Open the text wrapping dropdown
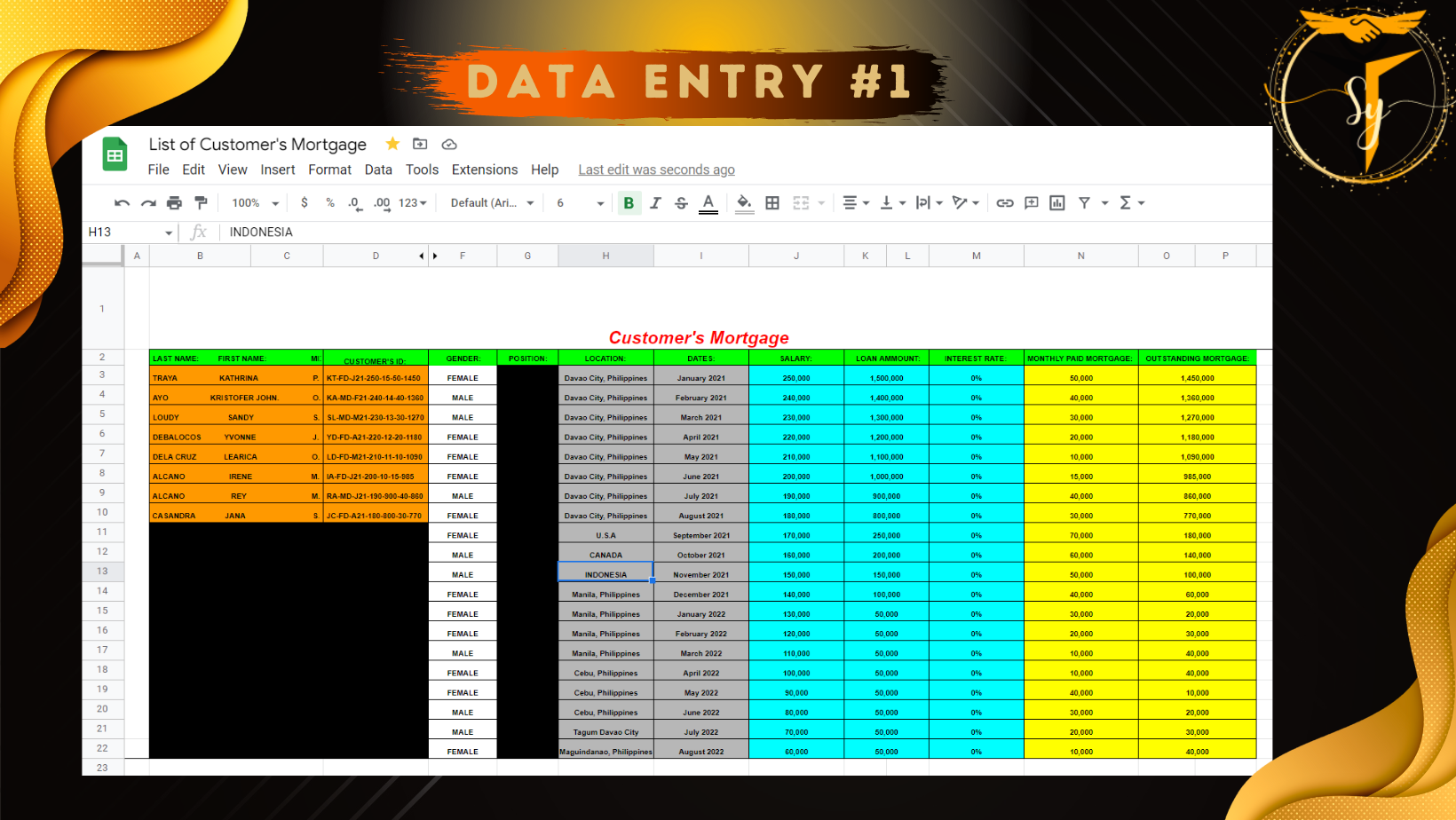The height and width of the screenshot is (820, 1456). [x=929, y=203]
